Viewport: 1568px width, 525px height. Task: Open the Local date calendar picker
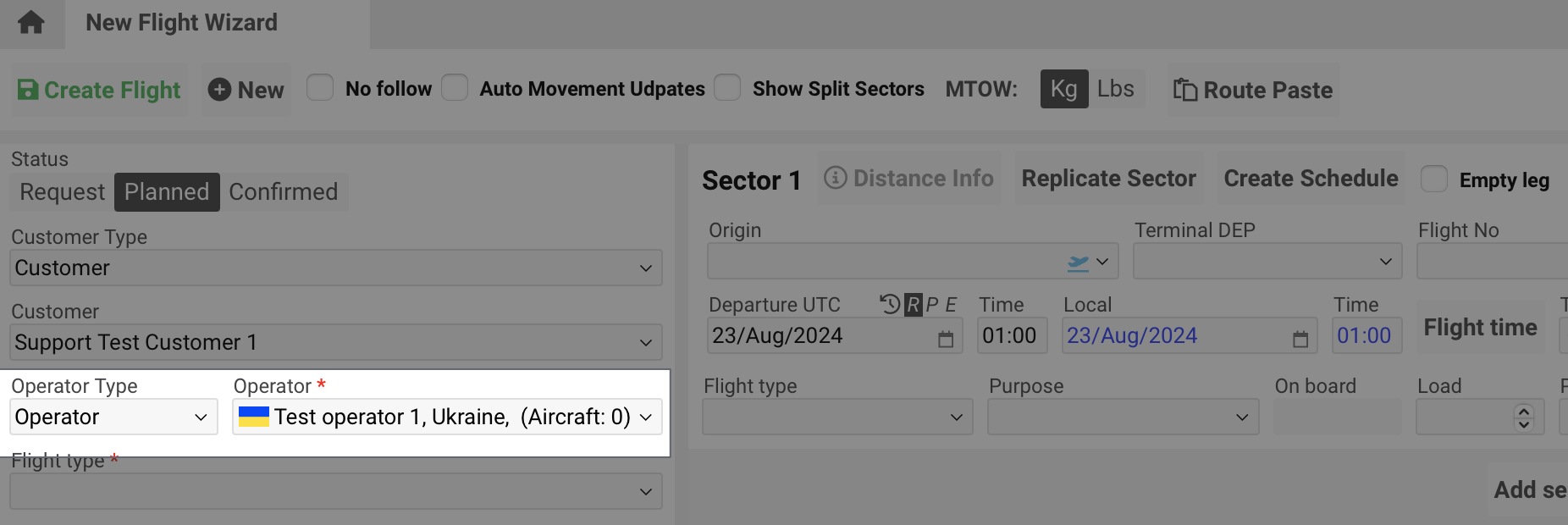point(1300,339)
